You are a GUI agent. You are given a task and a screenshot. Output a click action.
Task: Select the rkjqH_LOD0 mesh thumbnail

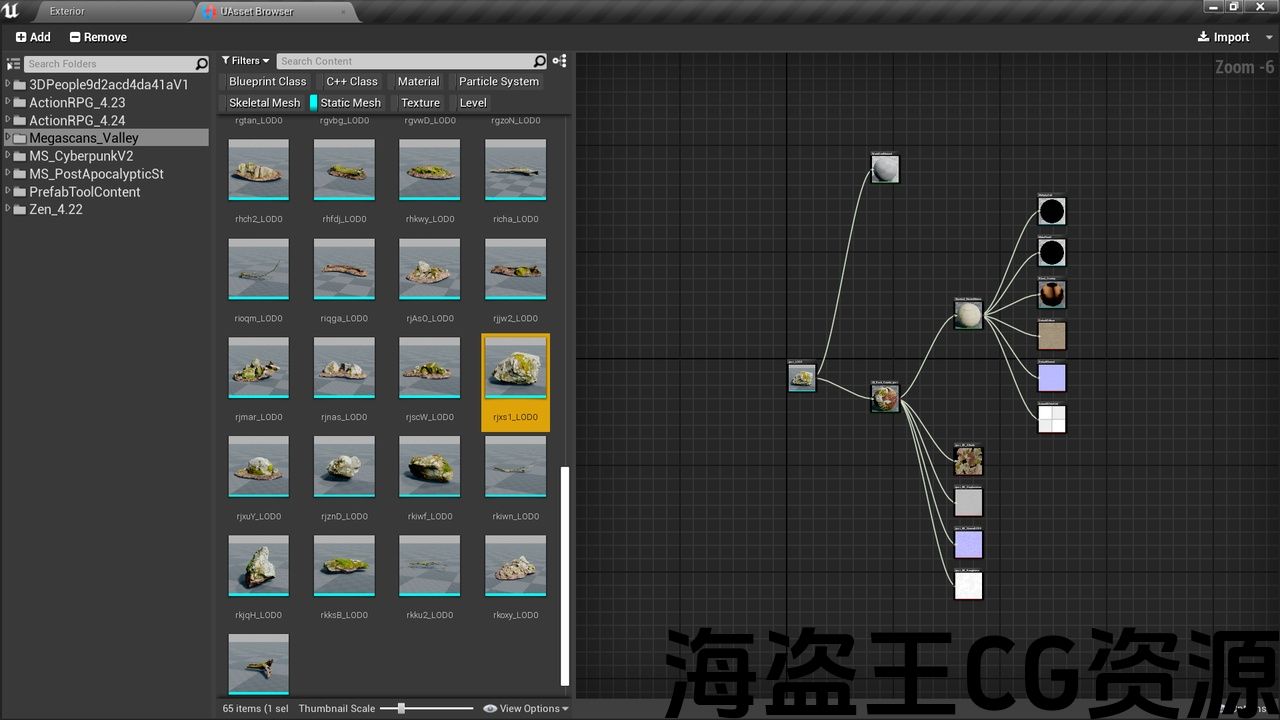coord(258,566)
